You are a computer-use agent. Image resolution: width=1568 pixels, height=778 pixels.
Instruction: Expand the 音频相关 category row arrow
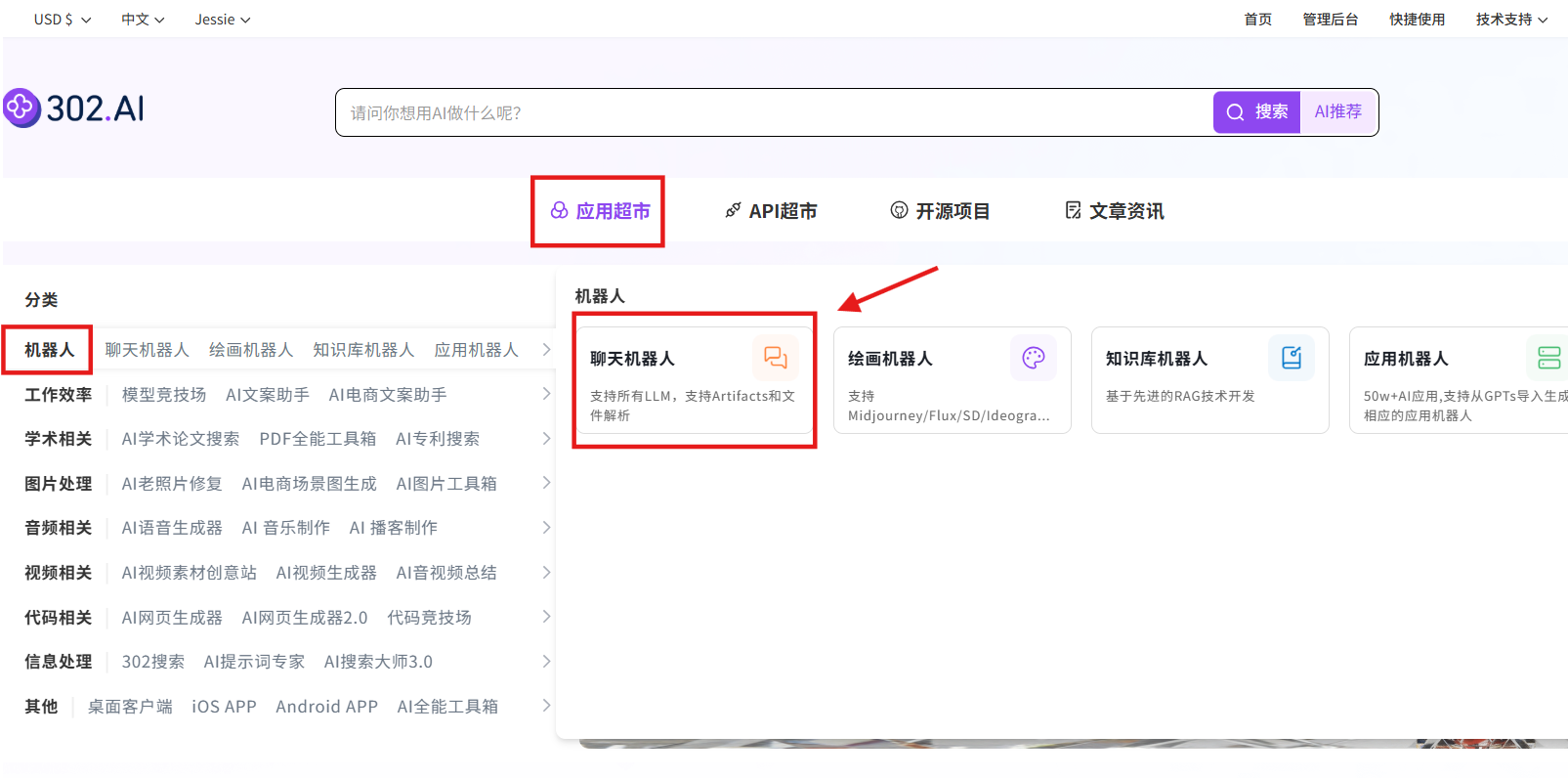coord(546,528)
